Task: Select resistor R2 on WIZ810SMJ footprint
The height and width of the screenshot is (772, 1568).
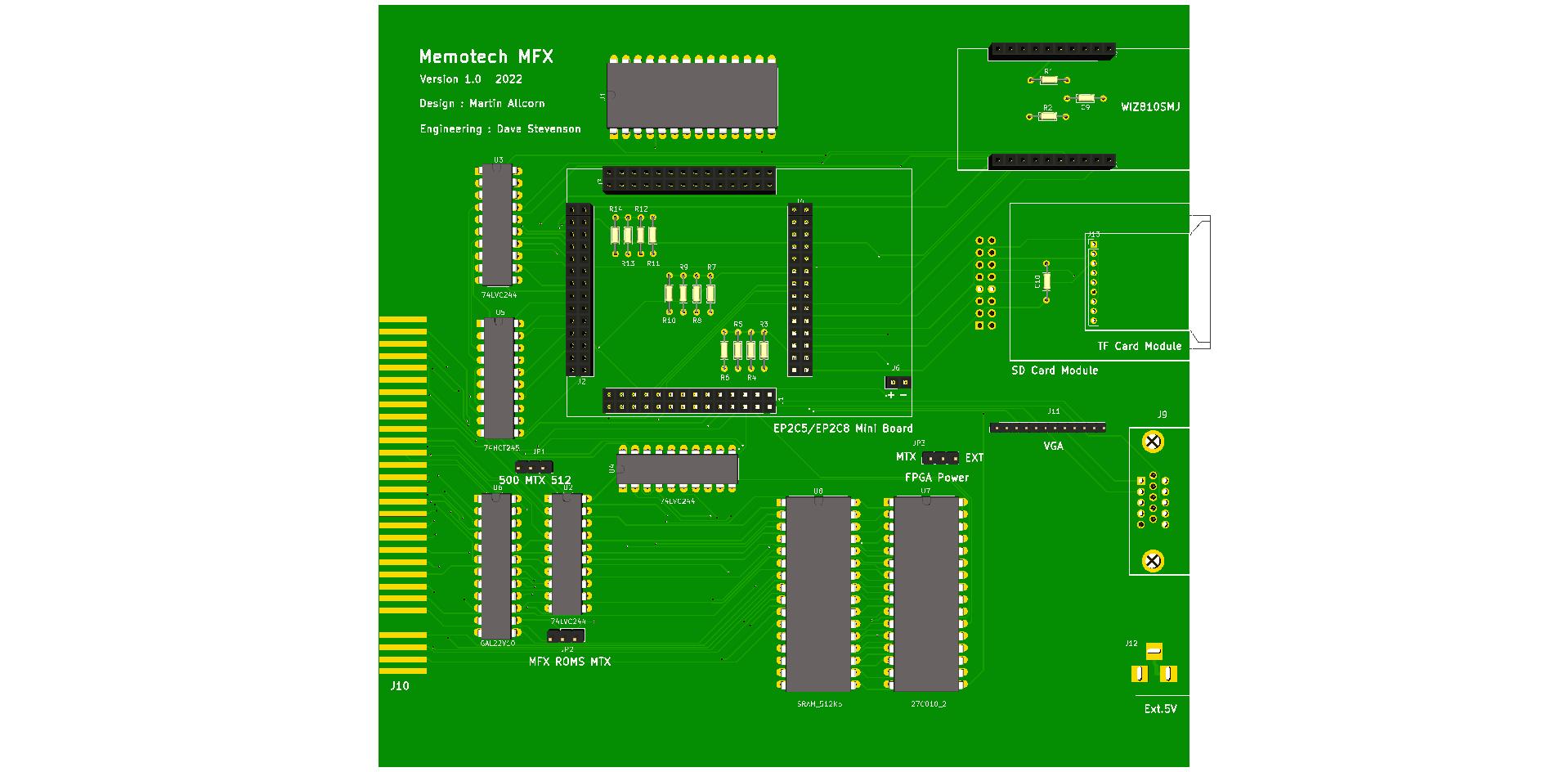Action: coord(1048,117)
